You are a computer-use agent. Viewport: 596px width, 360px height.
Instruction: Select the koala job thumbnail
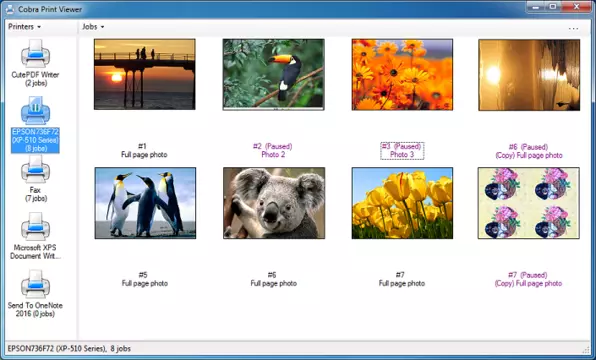[274, 203]
